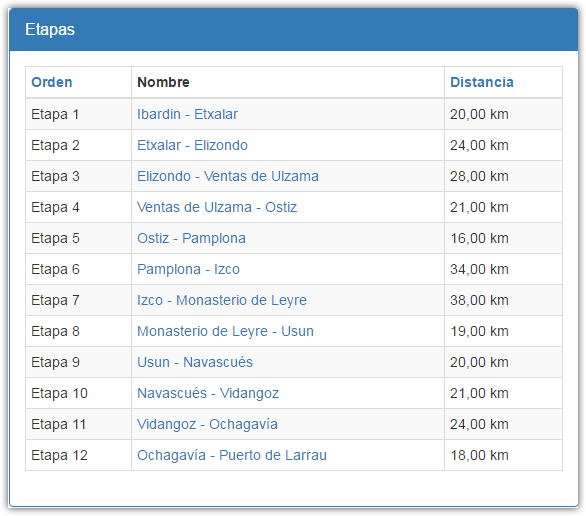Open the Ostiz - Pamplona stage link
The height and width of the screenshot is (516, 586).
tap(191, 238)
